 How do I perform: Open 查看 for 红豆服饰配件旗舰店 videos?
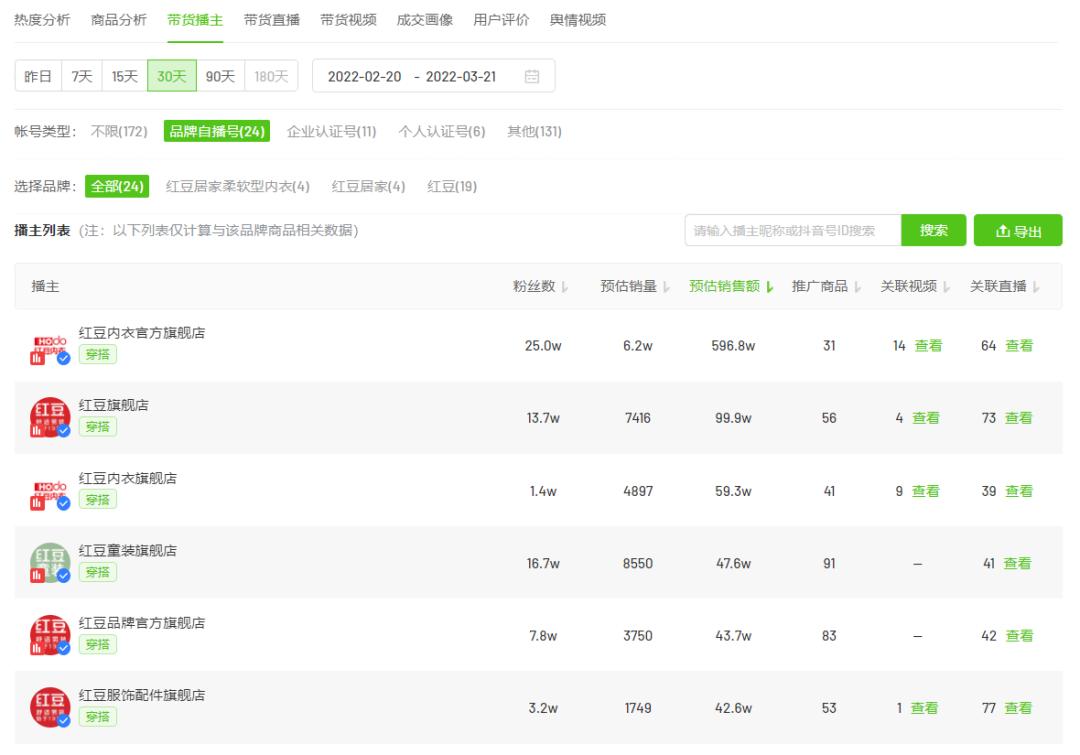click(x=925, y=707)
